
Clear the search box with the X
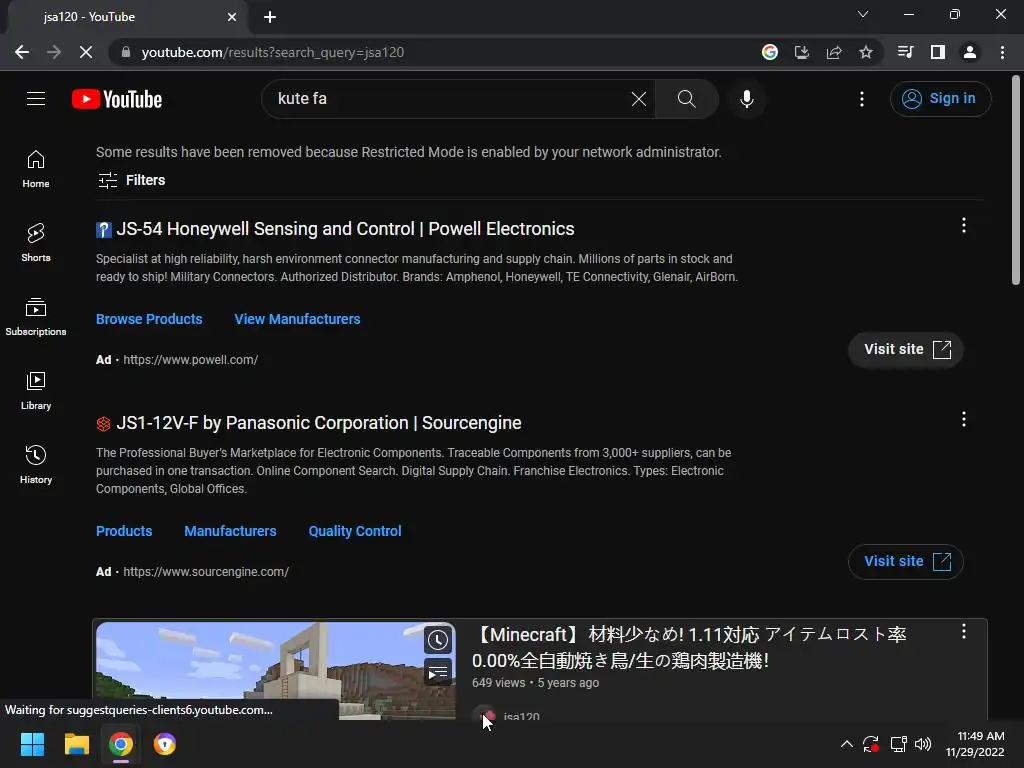[x=639, y=99]
